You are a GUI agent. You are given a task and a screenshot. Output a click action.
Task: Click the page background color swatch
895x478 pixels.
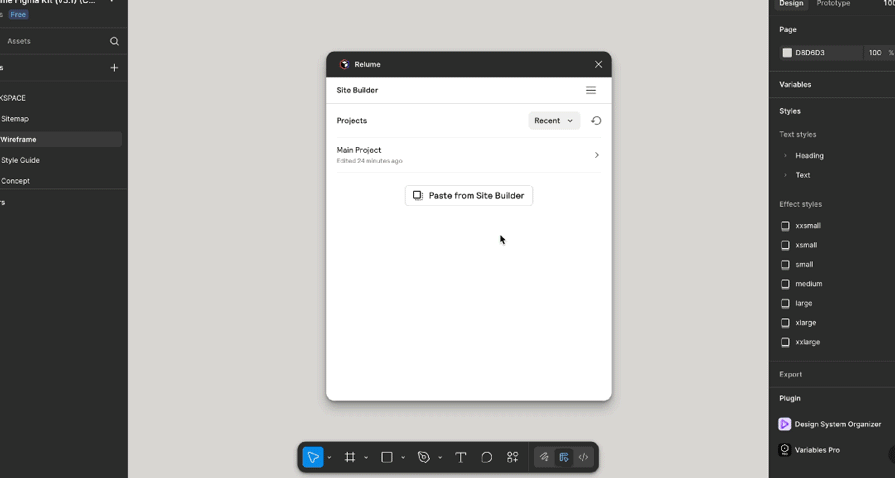(787, 53)
